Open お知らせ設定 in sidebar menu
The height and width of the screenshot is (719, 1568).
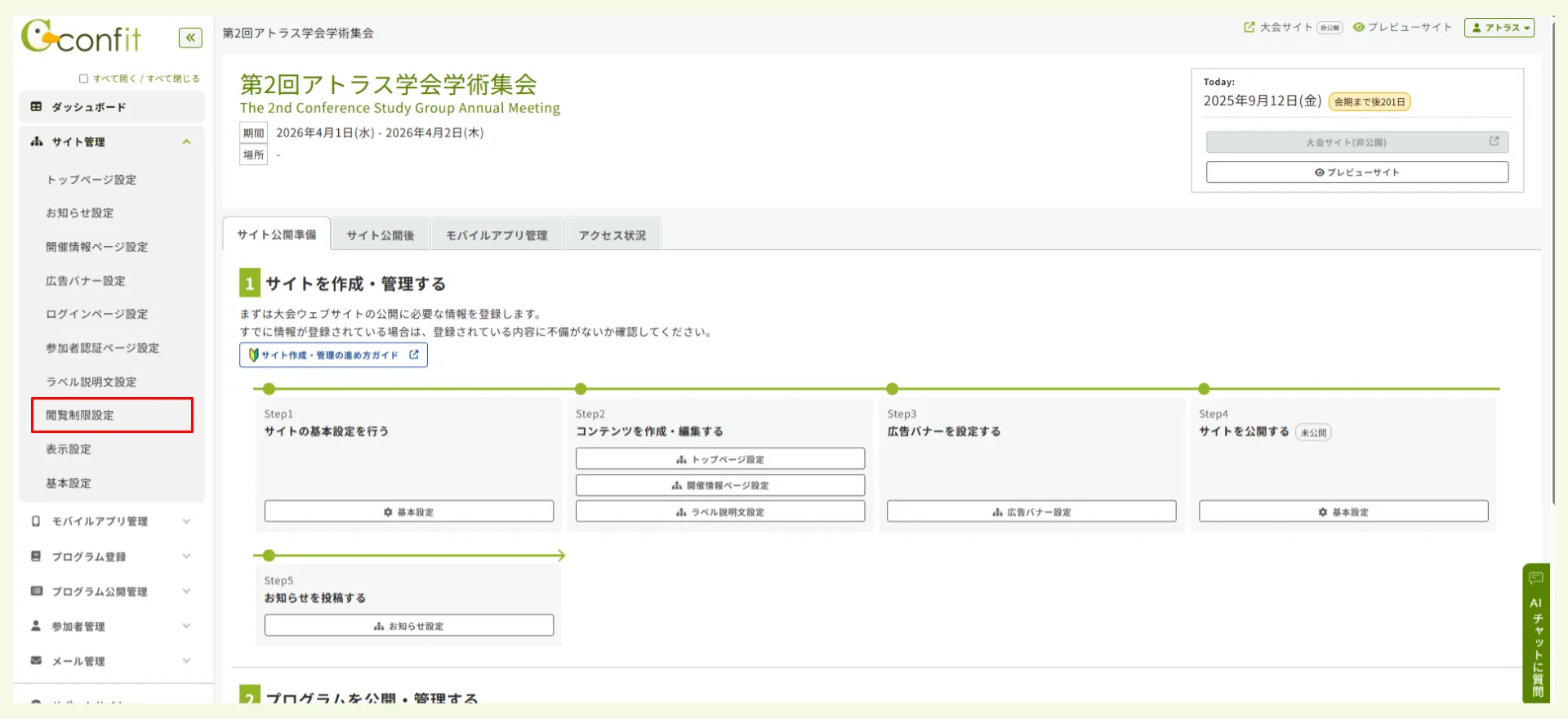point(79,213)
